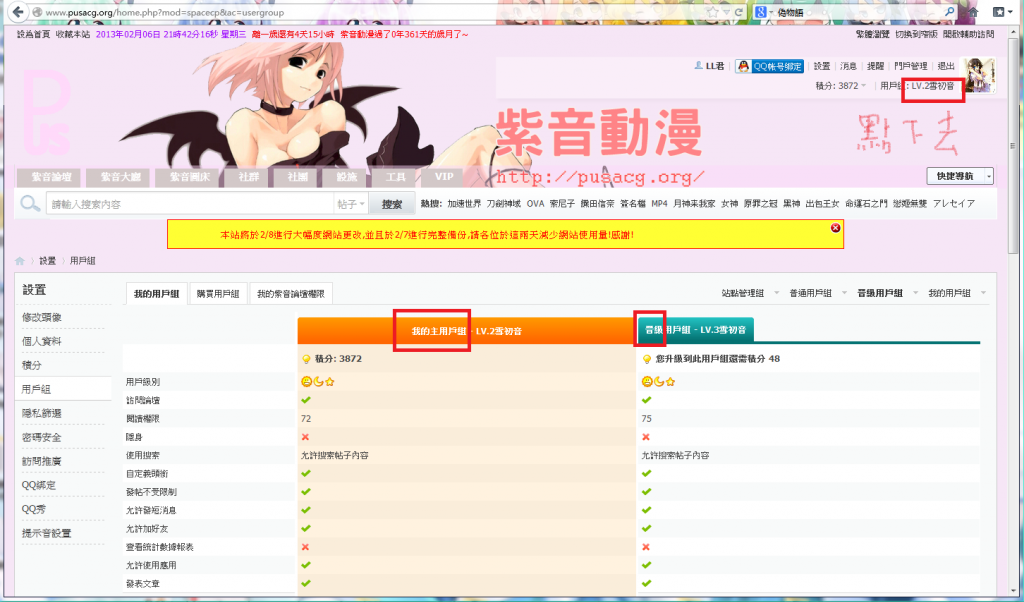Open the 紫音論壇 navigation tab
This screenshot has height=602, width=1024.
49,177
